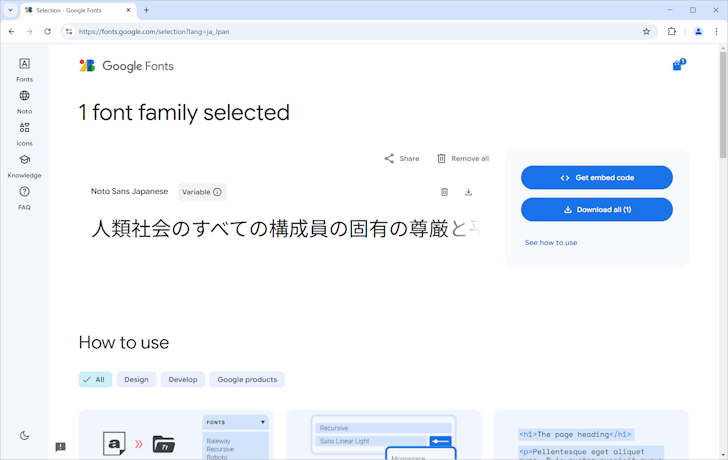Select the All filter chip
The width and height of the screenshot is (728, 460).
[x=95, y=379]
